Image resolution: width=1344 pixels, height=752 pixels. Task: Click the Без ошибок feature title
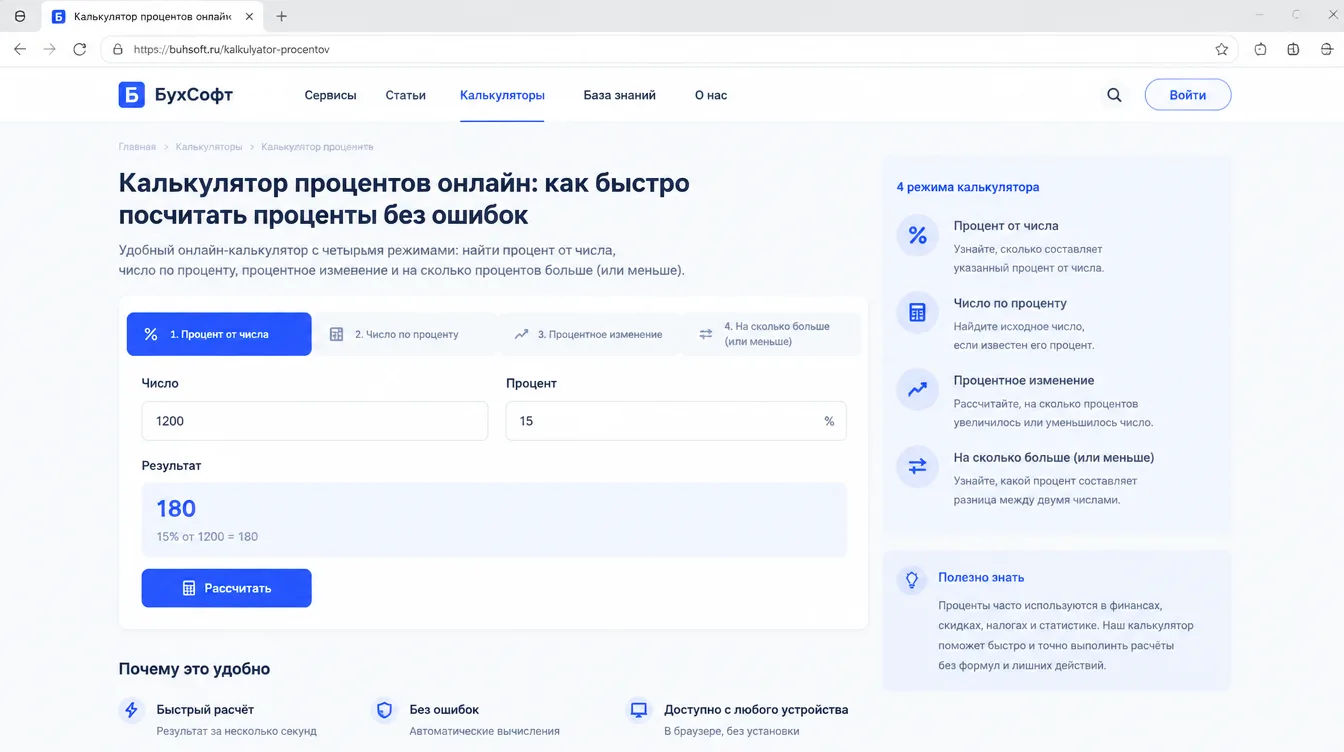click(x=444, y=709)
